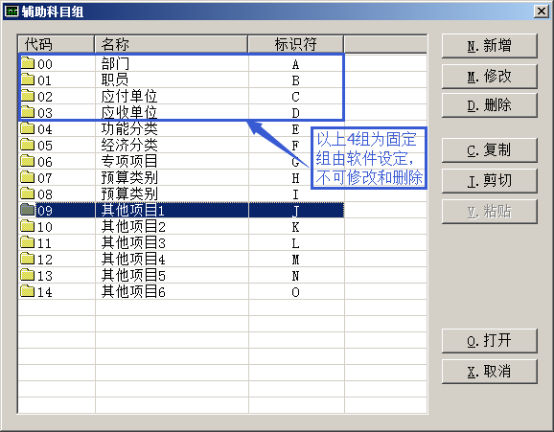554x432 pixels.
Task: Select the 经济分类 row
Action: [x=181, y=144]
